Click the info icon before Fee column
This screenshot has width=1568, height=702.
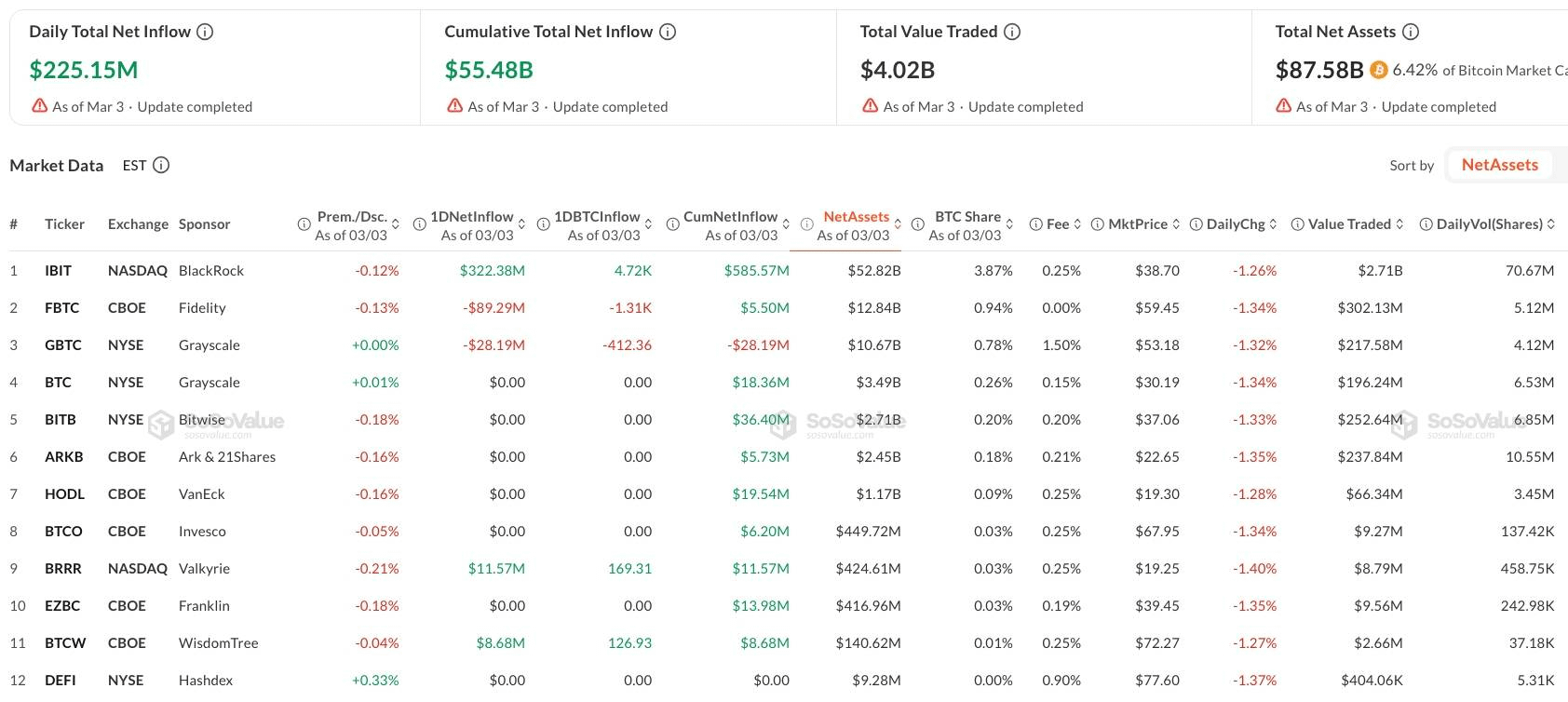[x=1035, y=224]
